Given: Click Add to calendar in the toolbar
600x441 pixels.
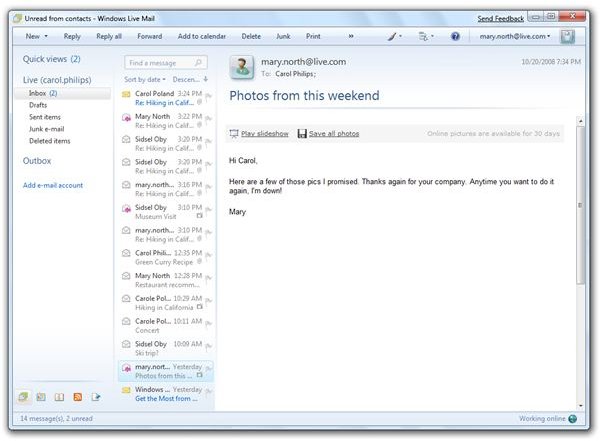Looking at the screenshot, I should pos(202,36).
